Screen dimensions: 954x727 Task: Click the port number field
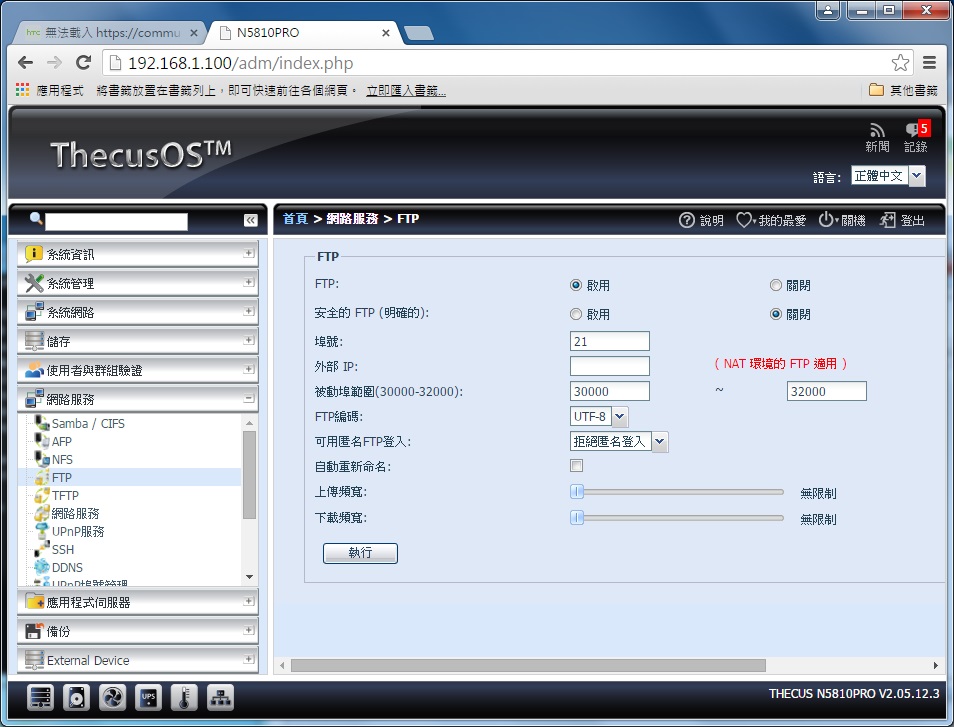pyautogui.click(x=610, y=341)
